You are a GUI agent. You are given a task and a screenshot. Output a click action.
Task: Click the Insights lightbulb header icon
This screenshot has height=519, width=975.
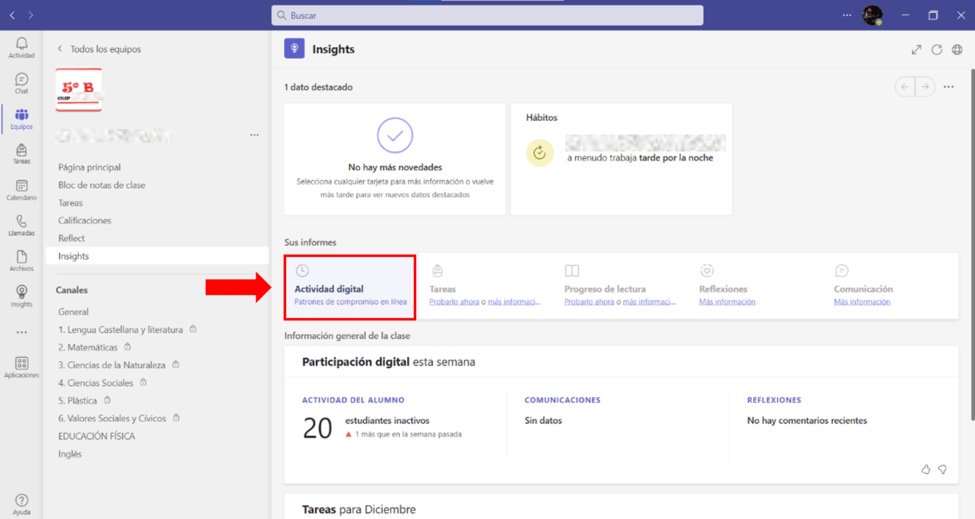(x=294, y=48)
